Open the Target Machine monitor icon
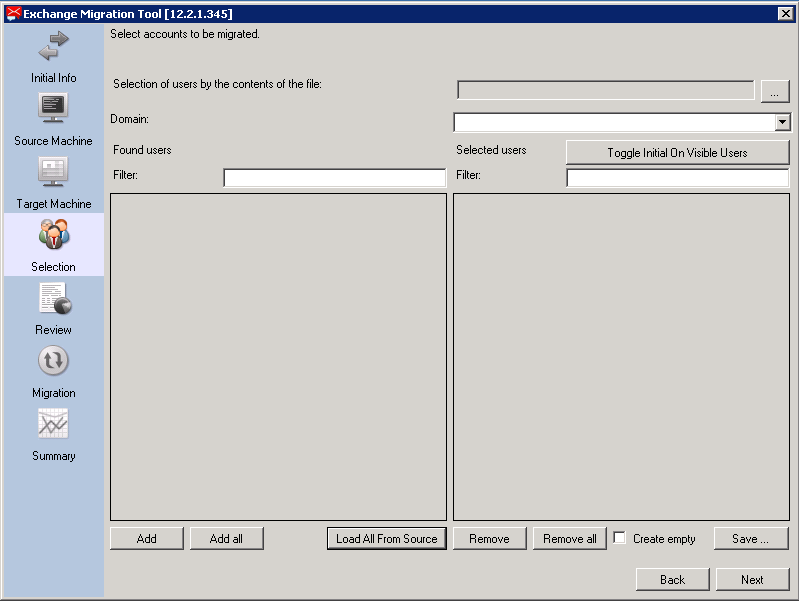Screen dimensions: 799x601 coord(54,171)
